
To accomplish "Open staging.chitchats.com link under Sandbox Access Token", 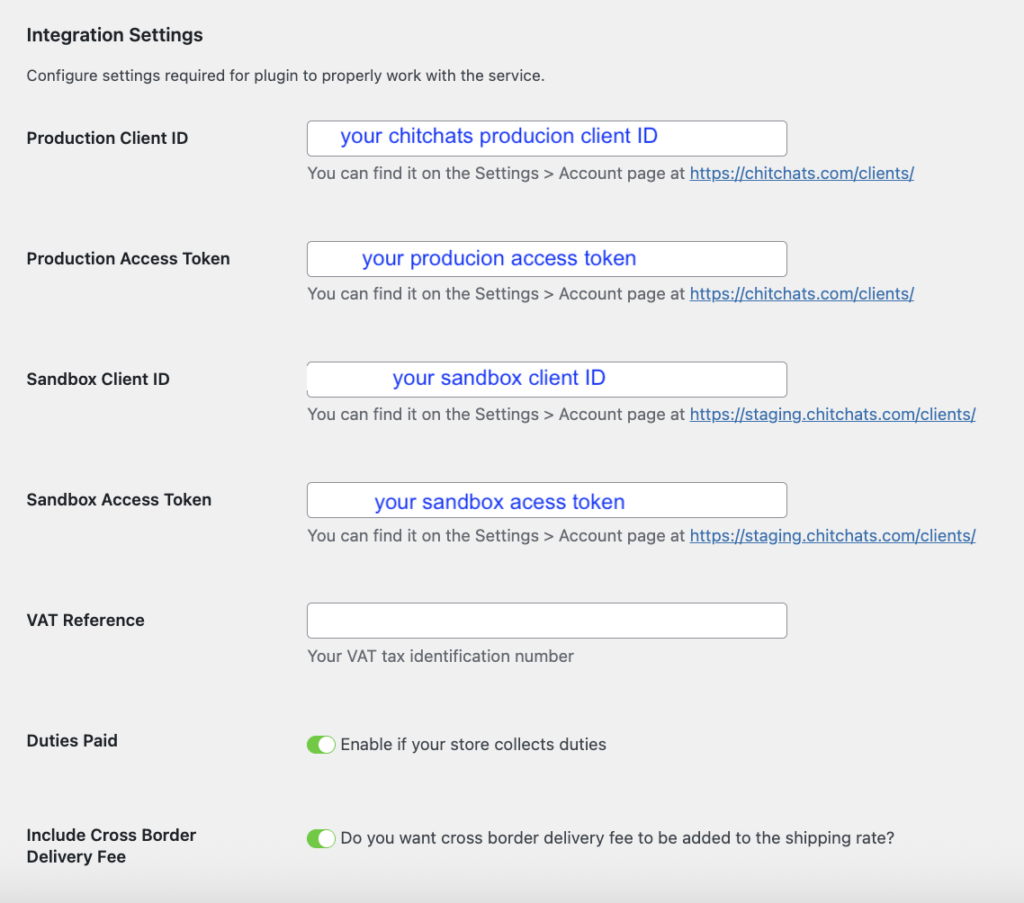I will 832,535.
